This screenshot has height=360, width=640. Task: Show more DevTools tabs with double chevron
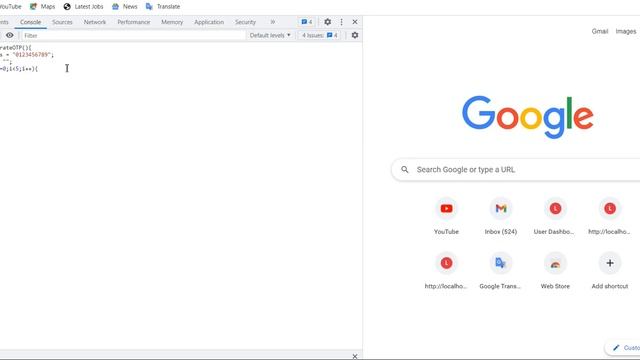(x=273, y=22)
